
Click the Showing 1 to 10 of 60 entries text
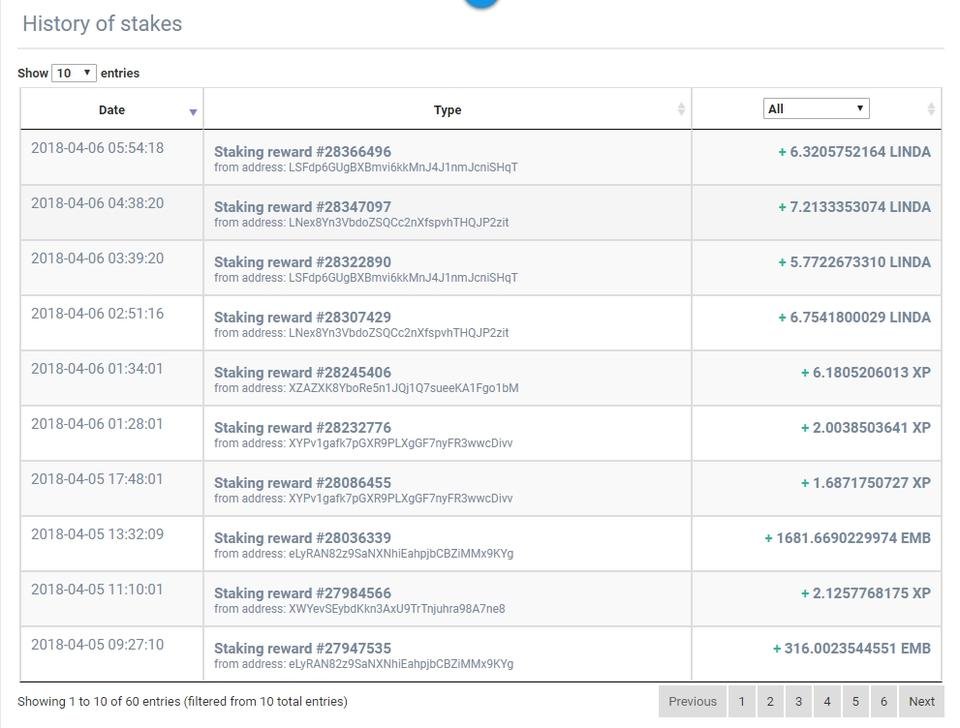182,701
